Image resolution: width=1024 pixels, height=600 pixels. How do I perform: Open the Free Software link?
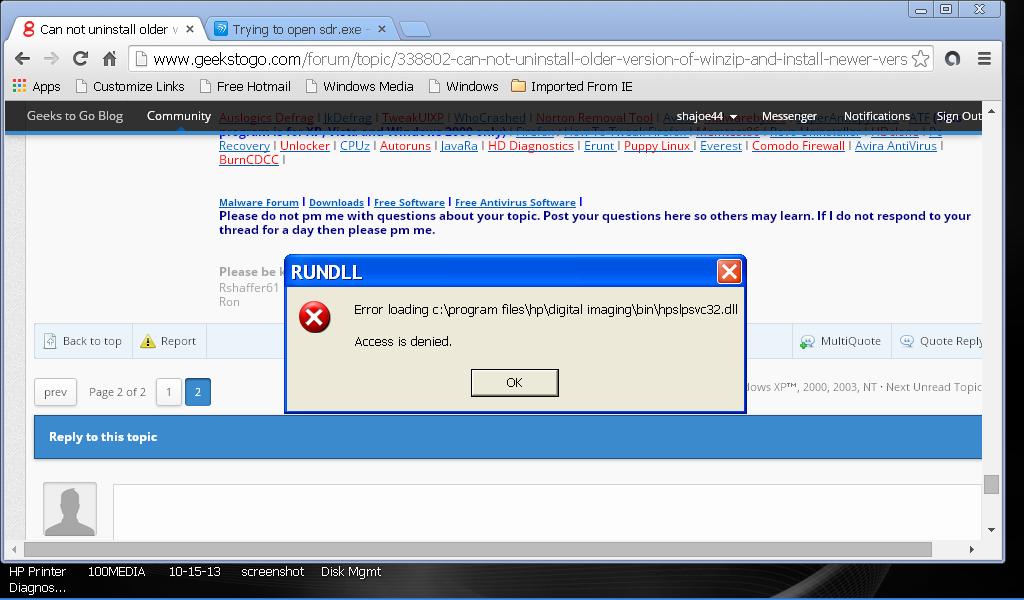pyautogui.click(x=409, y=202)
